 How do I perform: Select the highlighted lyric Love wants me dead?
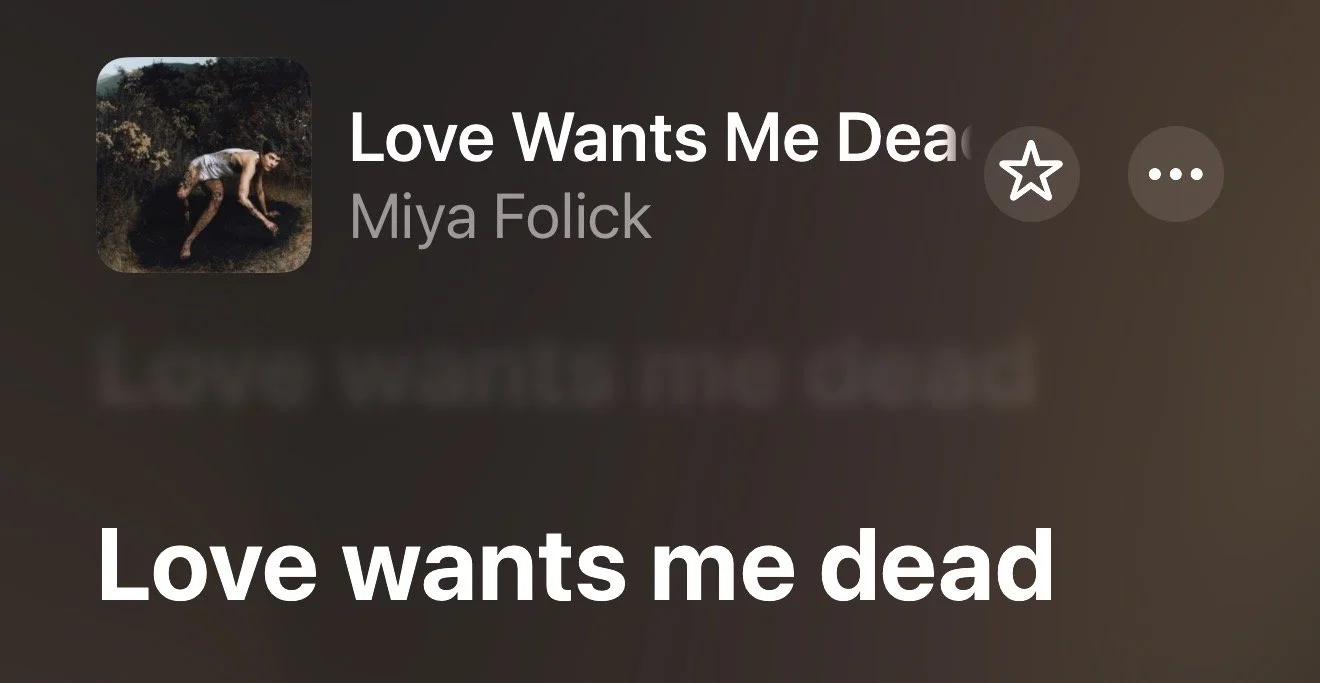(575, 567)
